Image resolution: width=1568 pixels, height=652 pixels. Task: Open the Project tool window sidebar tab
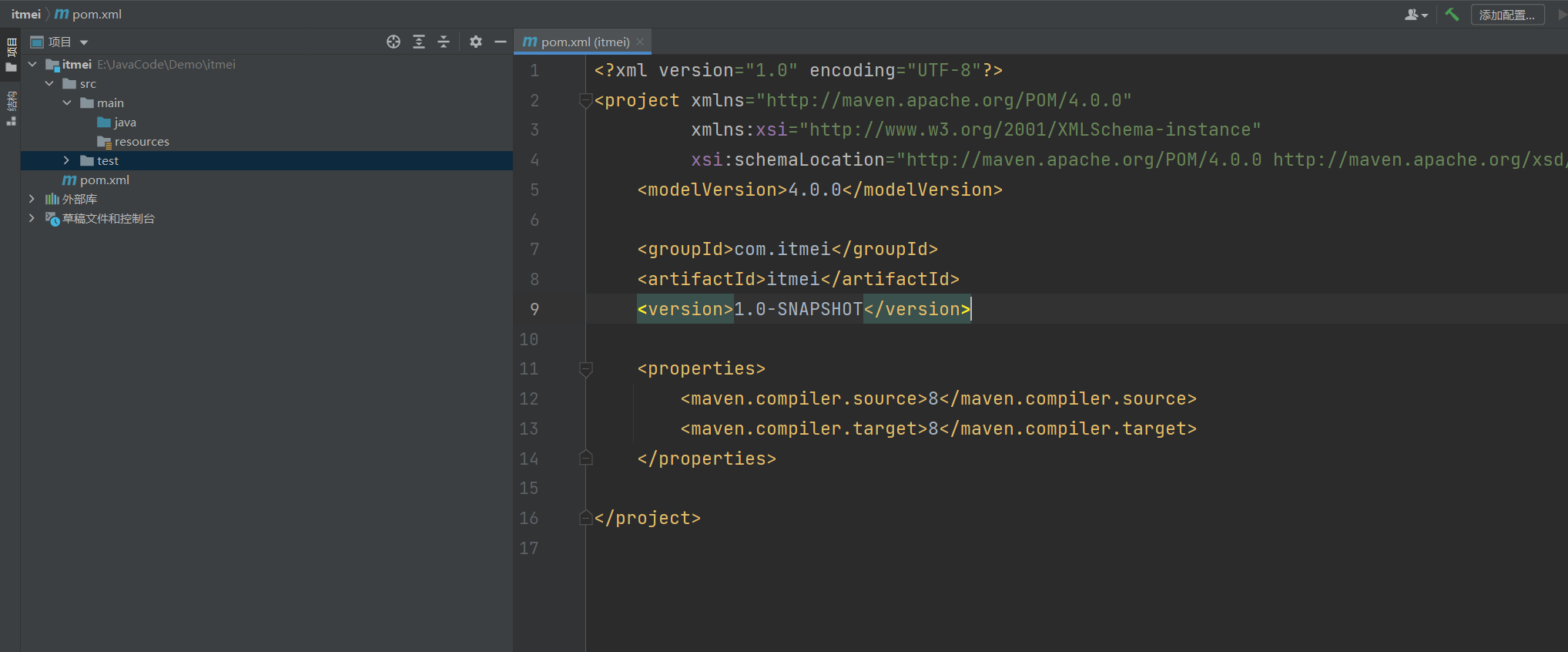(11, 54)
